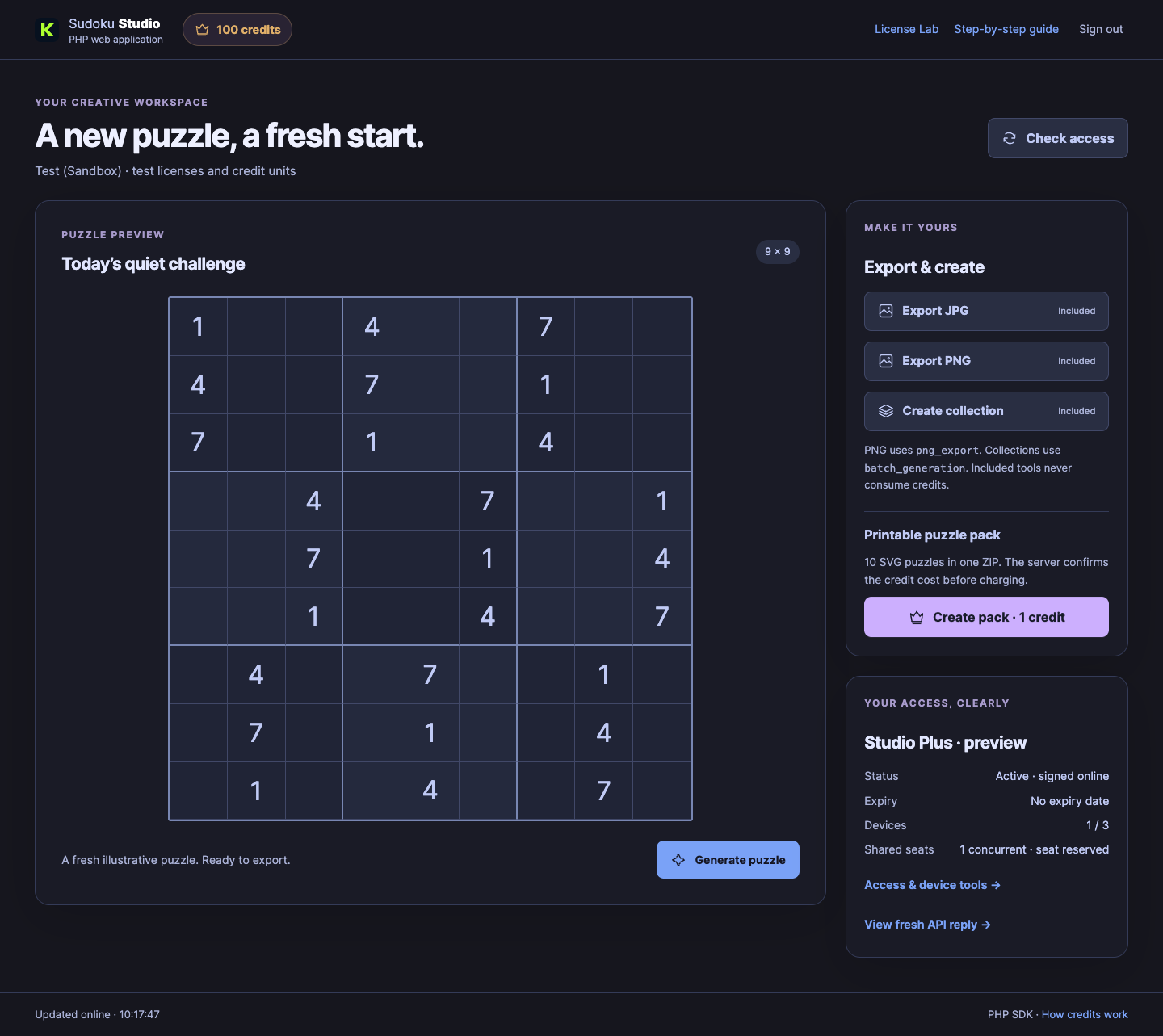Open Access & device tools link

(932, 885)
